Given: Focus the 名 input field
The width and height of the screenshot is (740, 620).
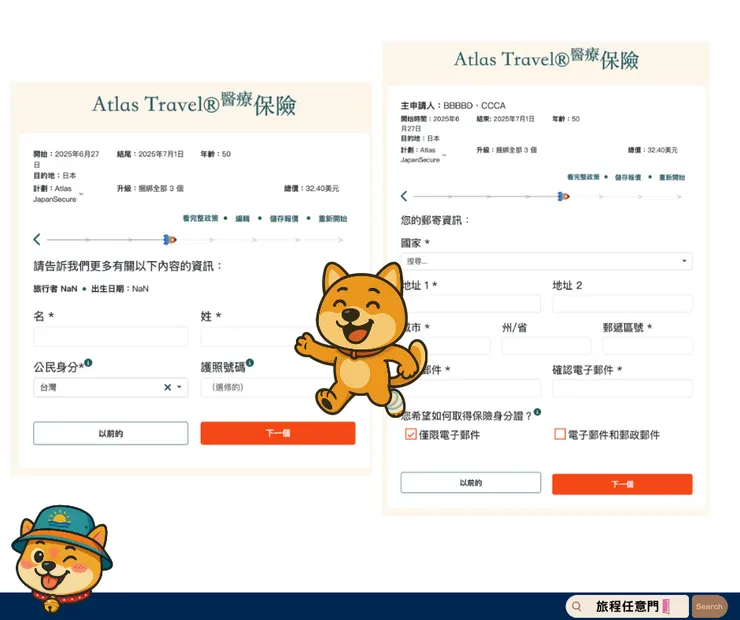Looking at the screenshot, I should point(110,336).
